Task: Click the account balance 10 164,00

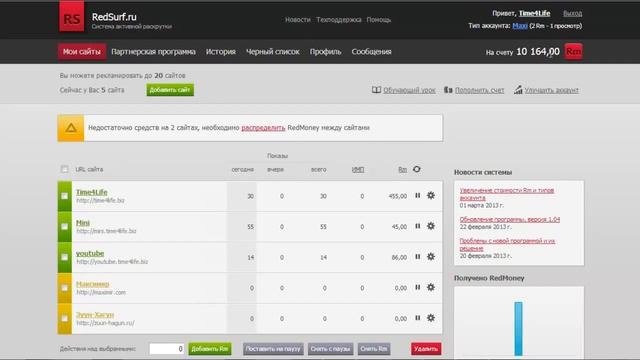Action: point(538,52)
